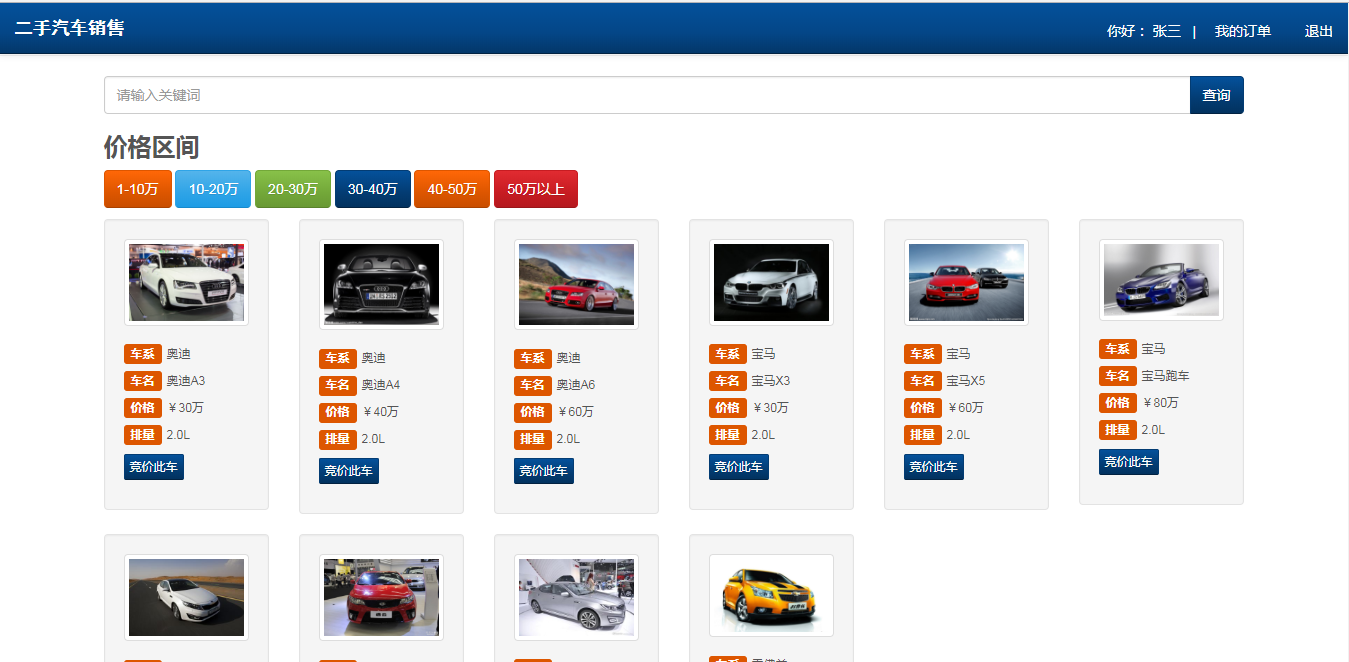1349x662 pixels.
Task: Click 竞价此车 for the 奥迪A4
Action: pos(349,471)
